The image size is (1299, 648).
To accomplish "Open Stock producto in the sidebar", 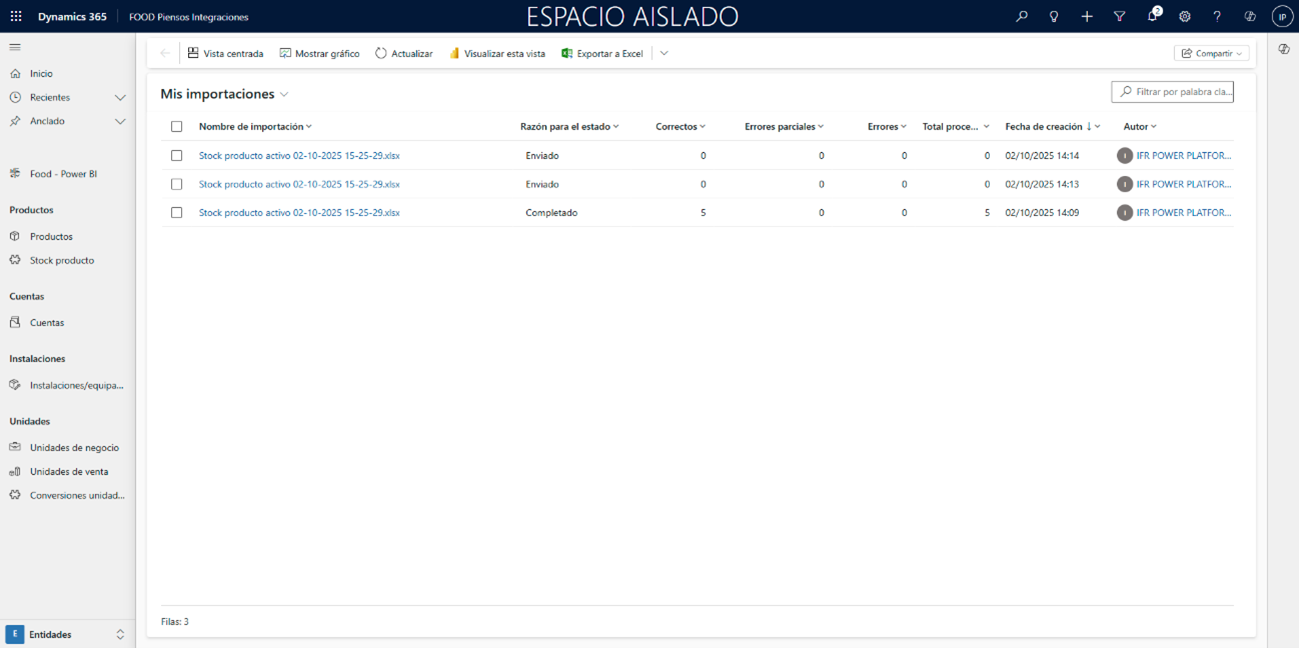I will (62, 260).
